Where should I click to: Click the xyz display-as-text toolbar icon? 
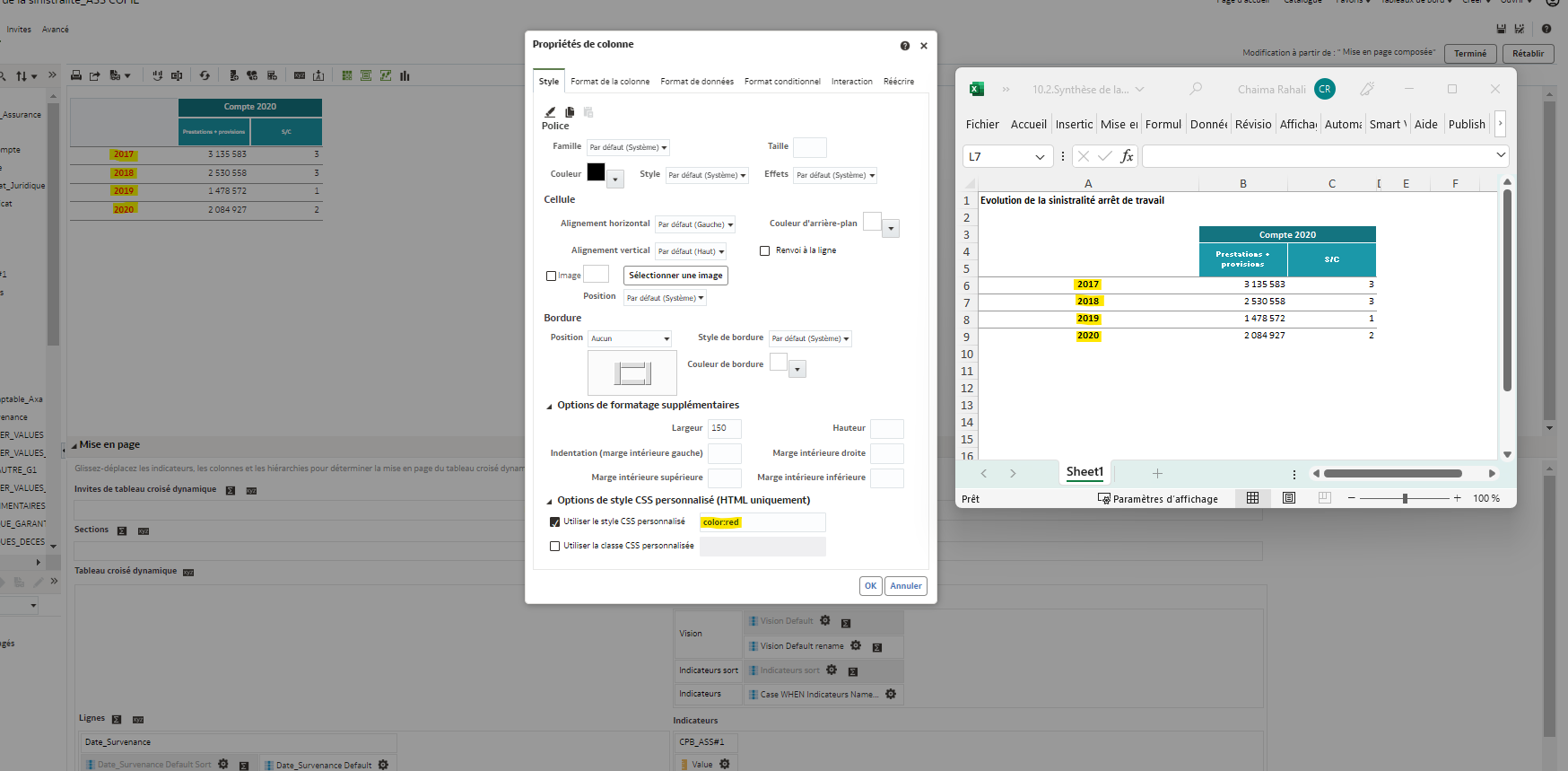300,75
